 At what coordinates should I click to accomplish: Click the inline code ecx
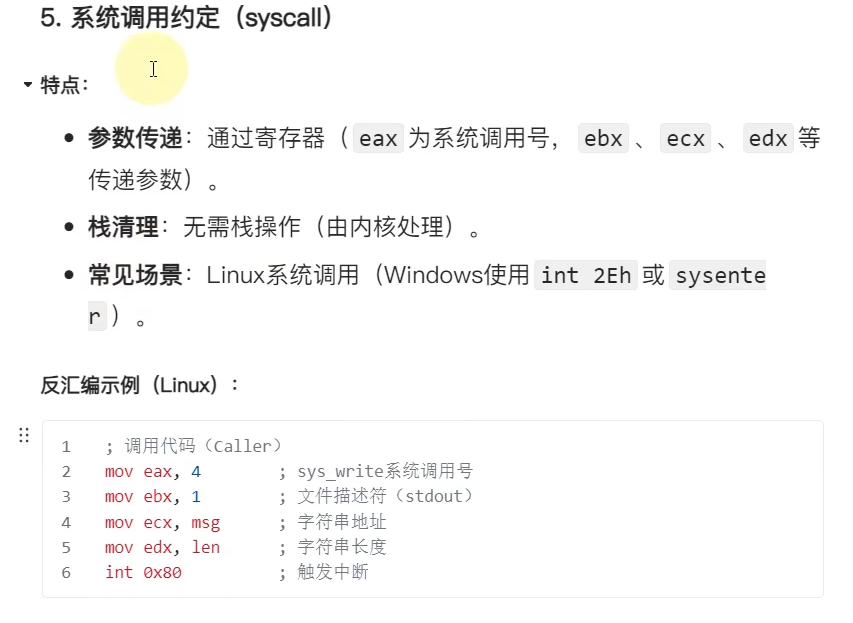pyautogui.click(x=685, y=139)
